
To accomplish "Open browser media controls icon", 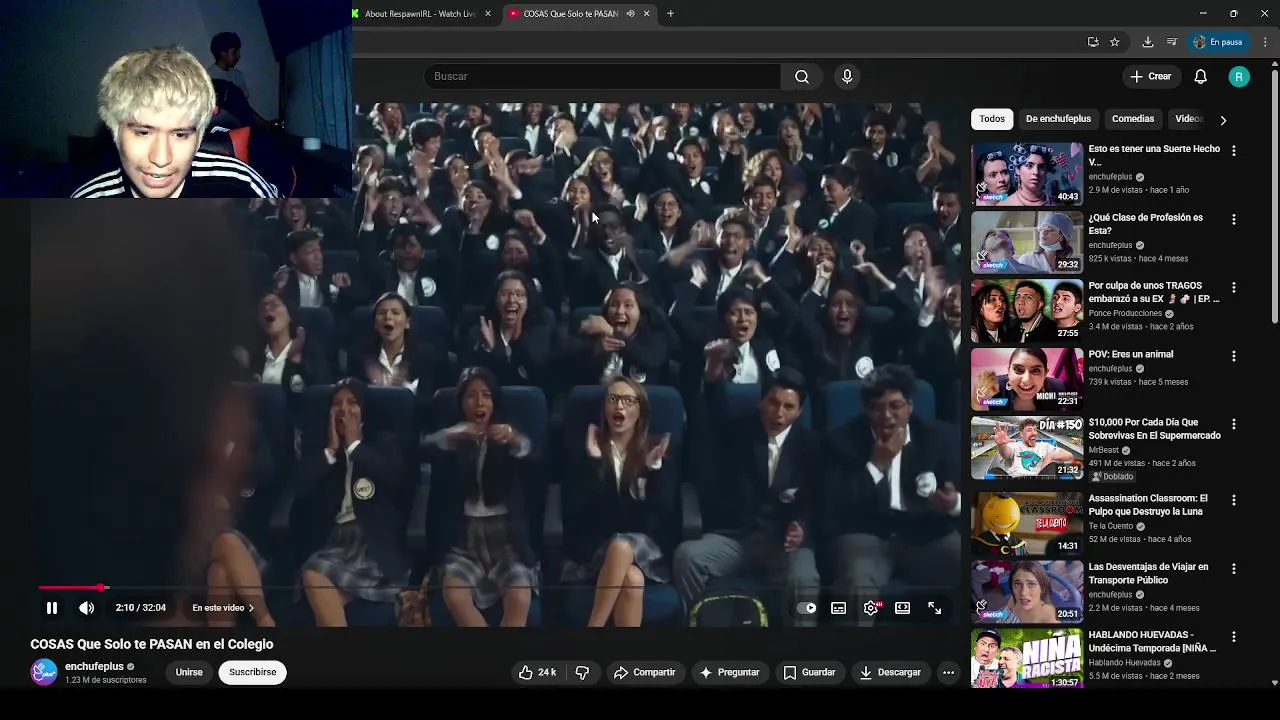I will [x=1172, y=42].
